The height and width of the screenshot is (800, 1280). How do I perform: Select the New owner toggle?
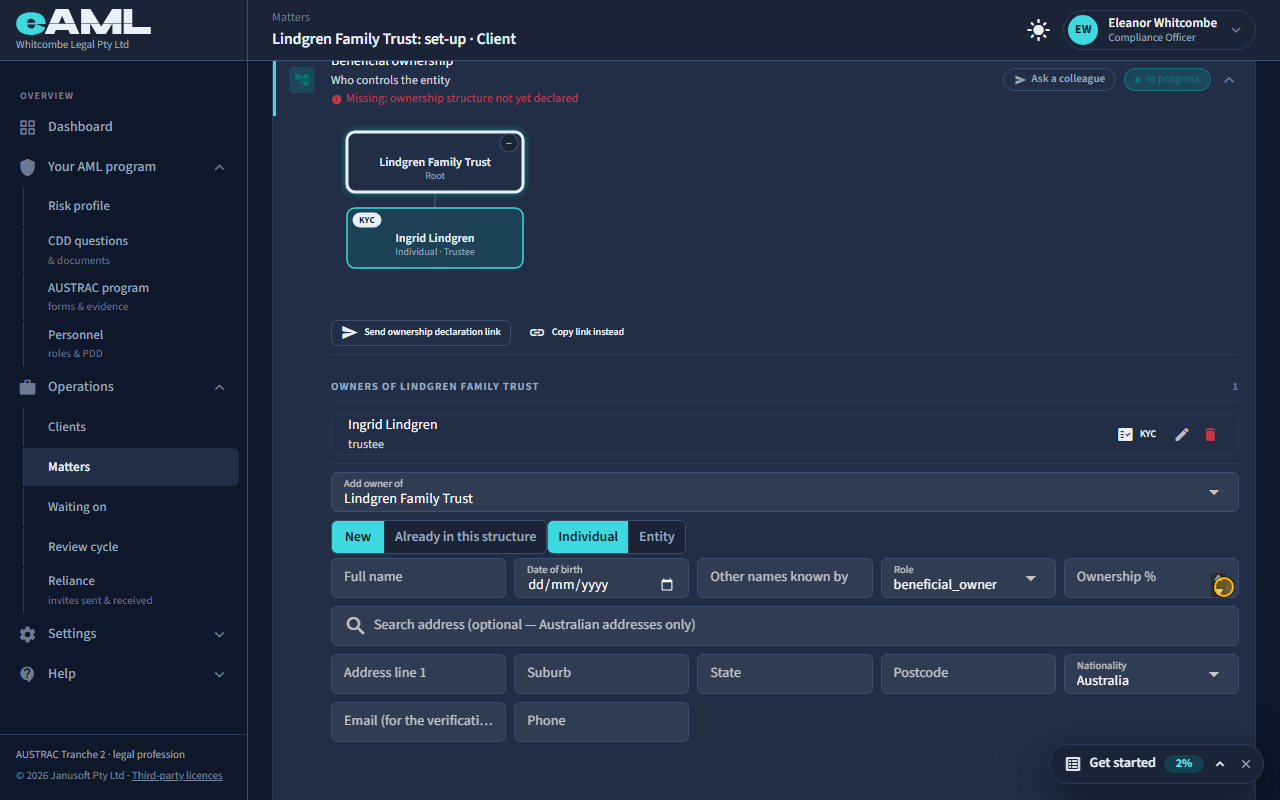click(x=358, y=537)
